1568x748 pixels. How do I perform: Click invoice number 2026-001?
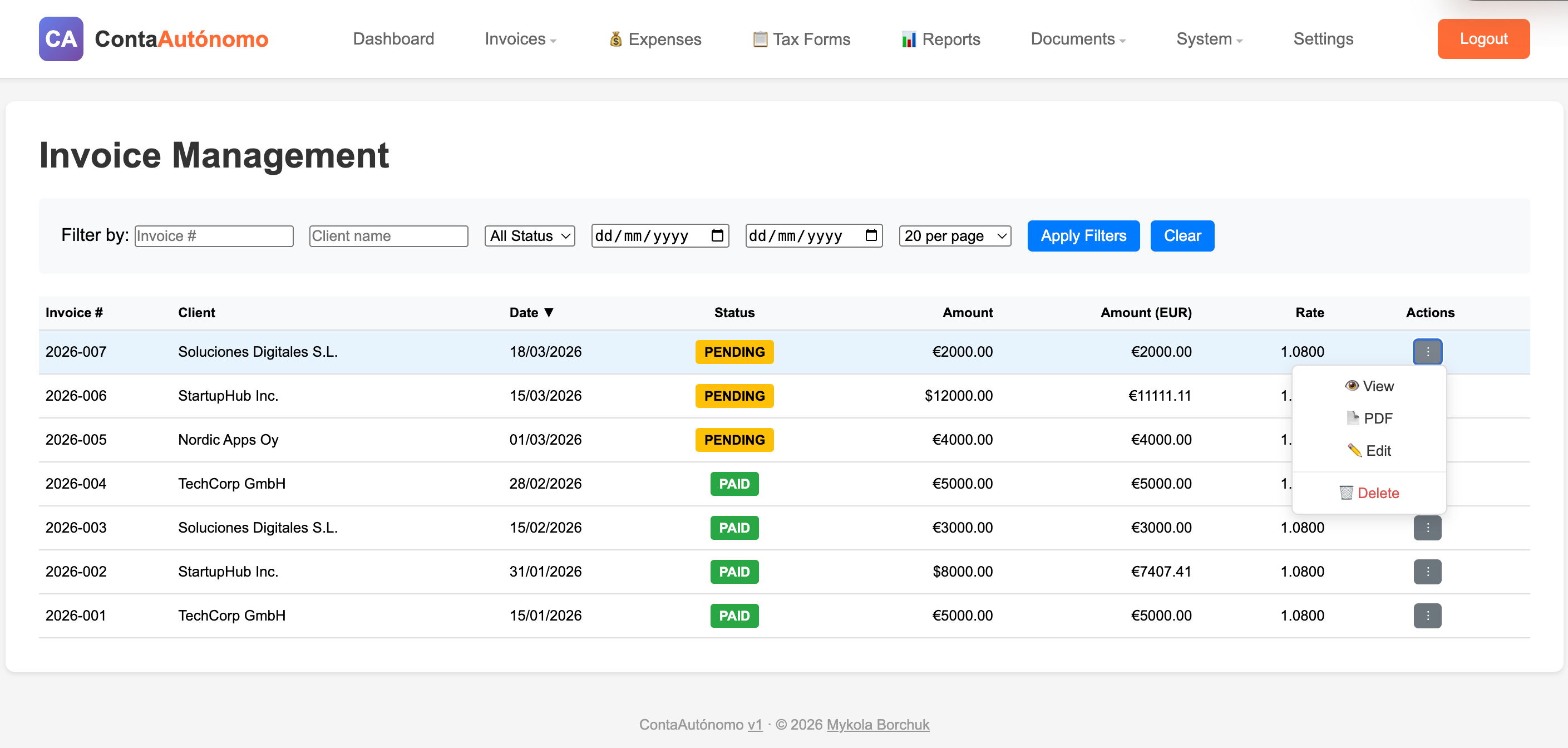tap(76, 616)
